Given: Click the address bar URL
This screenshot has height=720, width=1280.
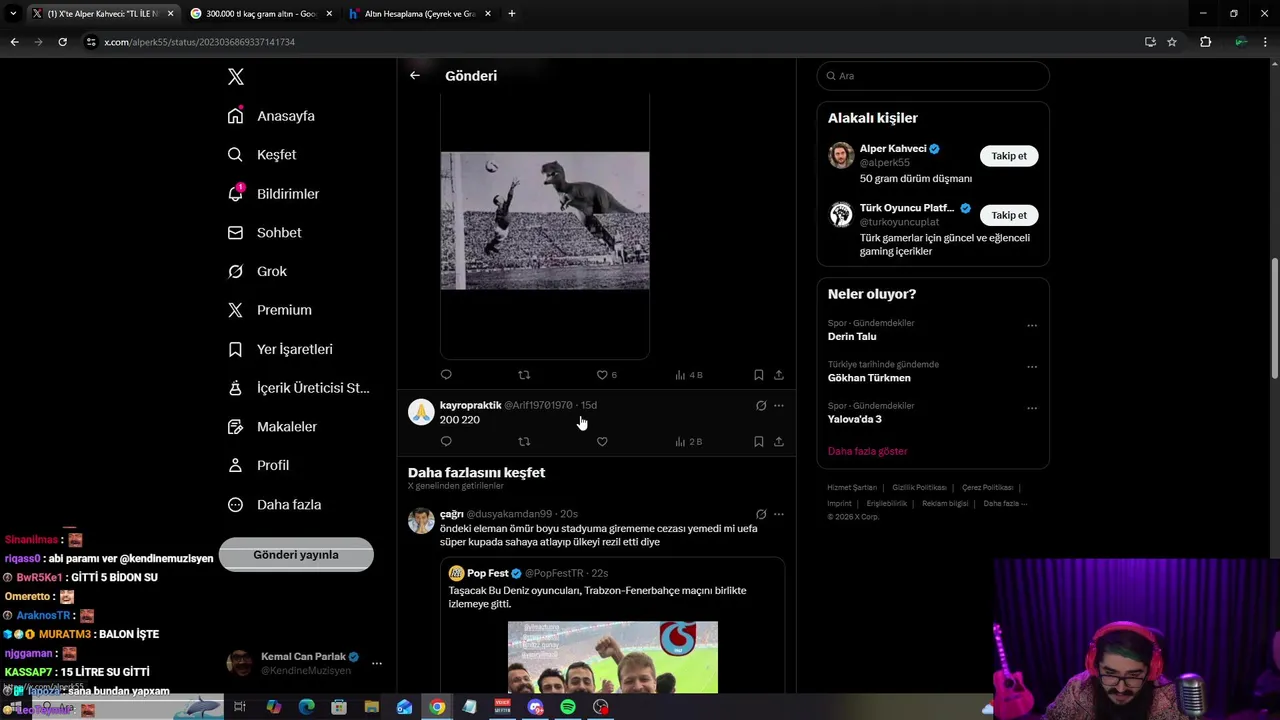Looking at the screenshot, I should [199, 42].
